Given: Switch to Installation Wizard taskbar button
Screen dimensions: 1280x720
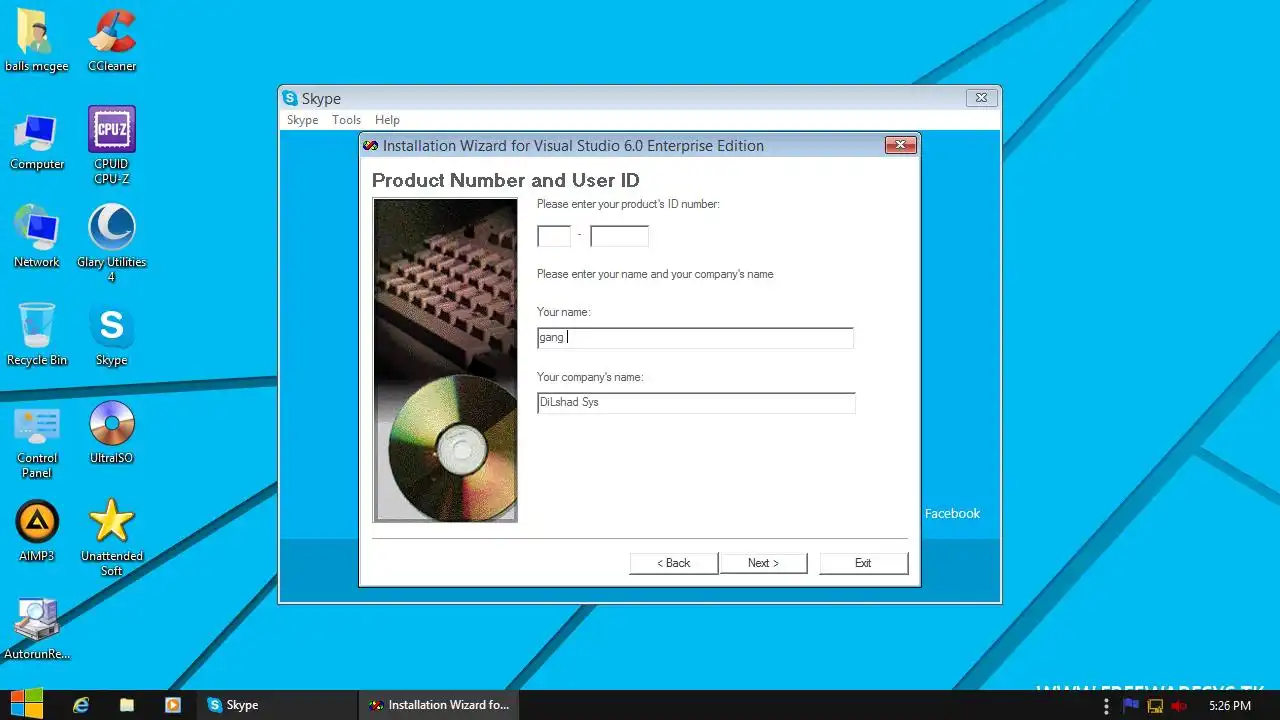Looking at the screenshot, I should [439, 705].
